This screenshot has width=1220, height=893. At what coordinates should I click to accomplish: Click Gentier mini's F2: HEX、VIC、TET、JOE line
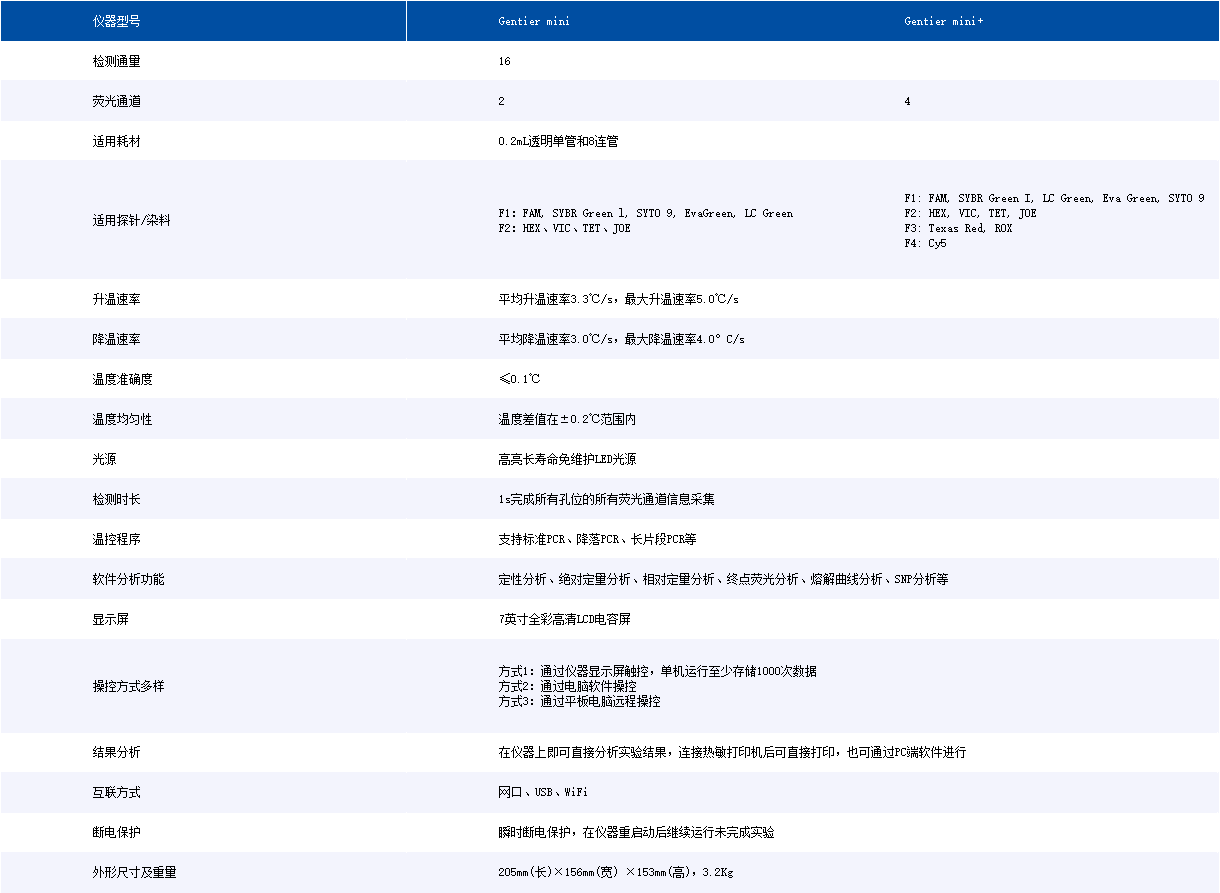coord(564,228)
